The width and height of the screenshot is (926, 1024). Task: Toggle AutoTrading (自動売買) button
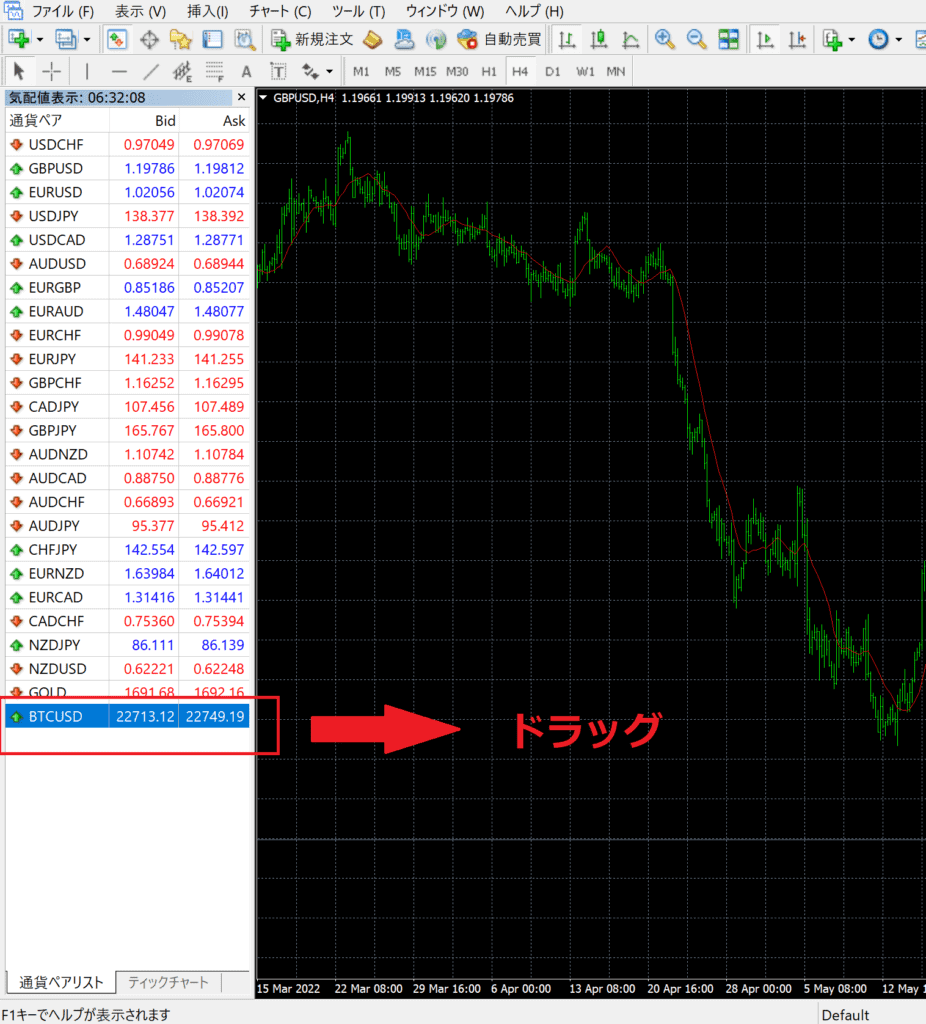[x=499, y=40]
